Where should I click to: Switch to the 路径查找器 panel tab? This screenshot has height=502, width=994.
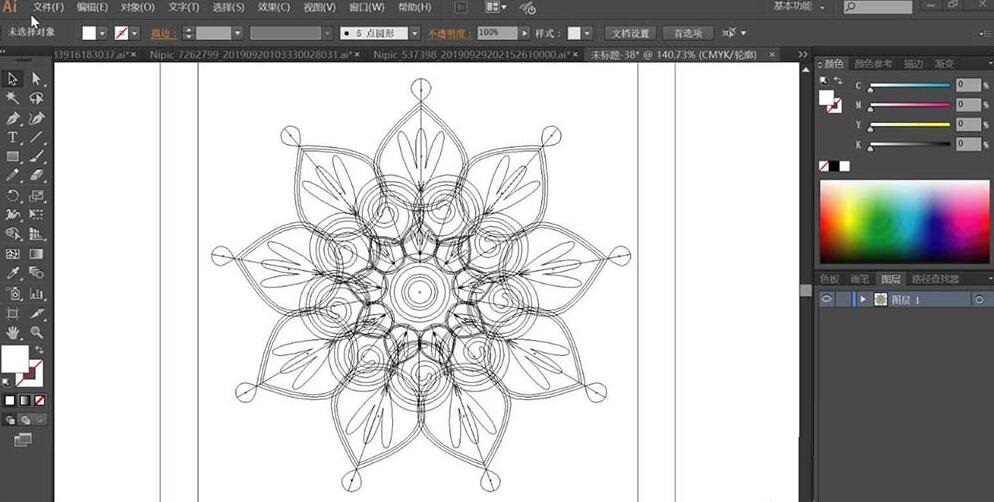coord(935,279)
